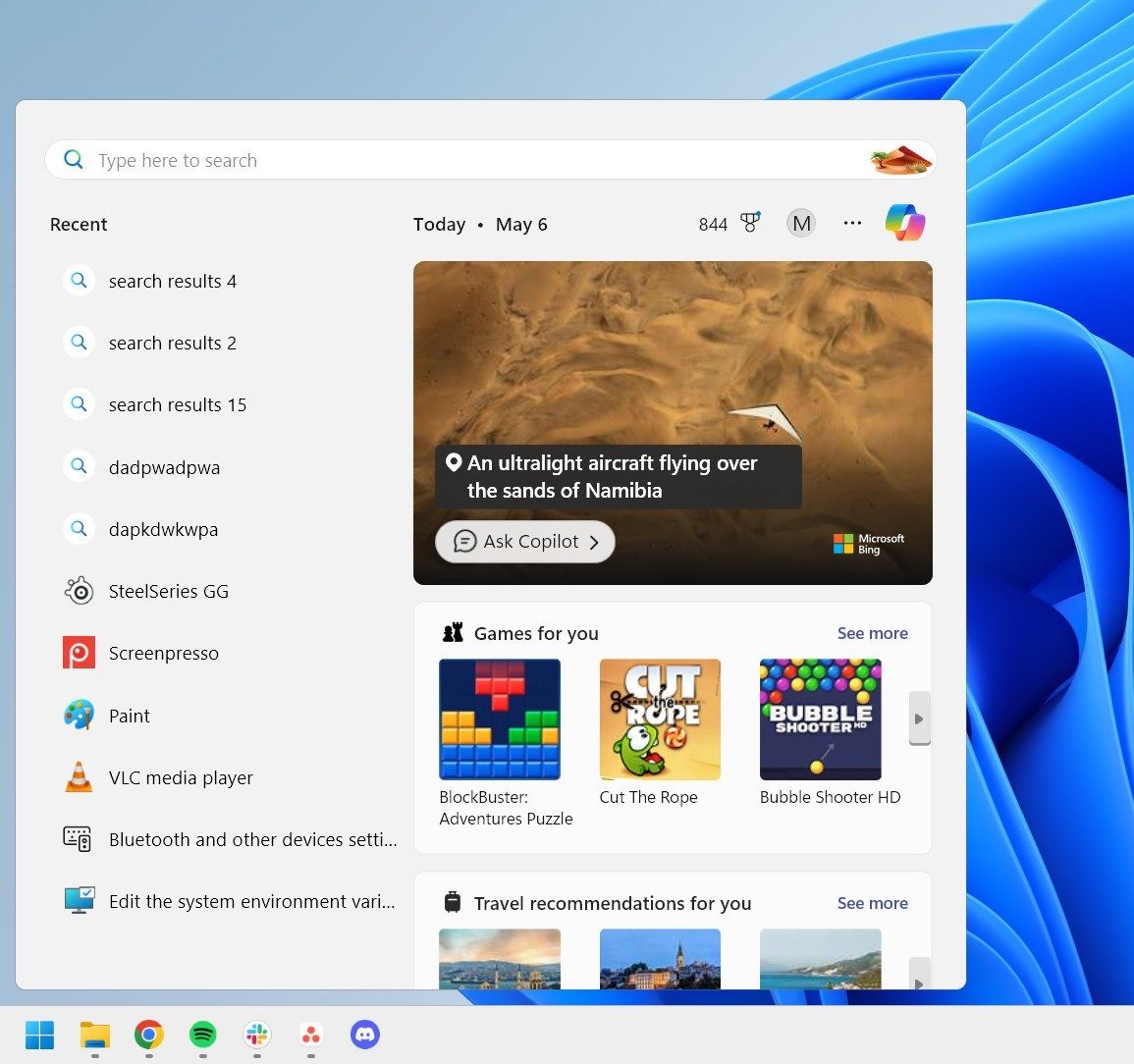Launch Discord from the taskbar
The height and width of the screenshot is (1064, 1134).
tap(364, 1035)
